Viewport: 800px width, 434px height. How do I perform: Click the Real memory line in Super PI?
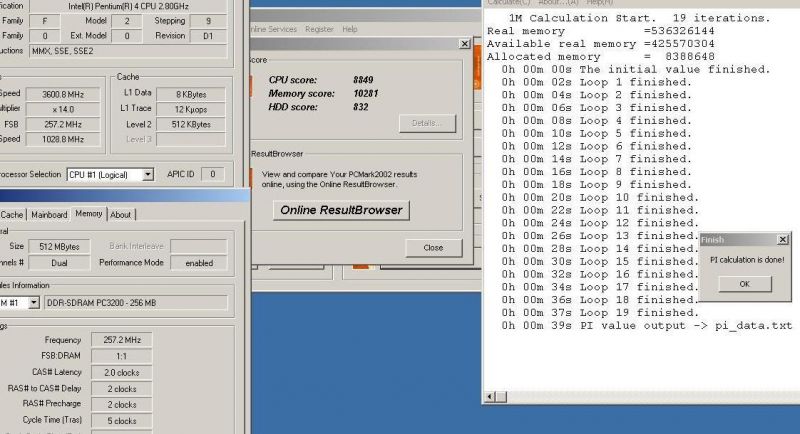[601, 31]
